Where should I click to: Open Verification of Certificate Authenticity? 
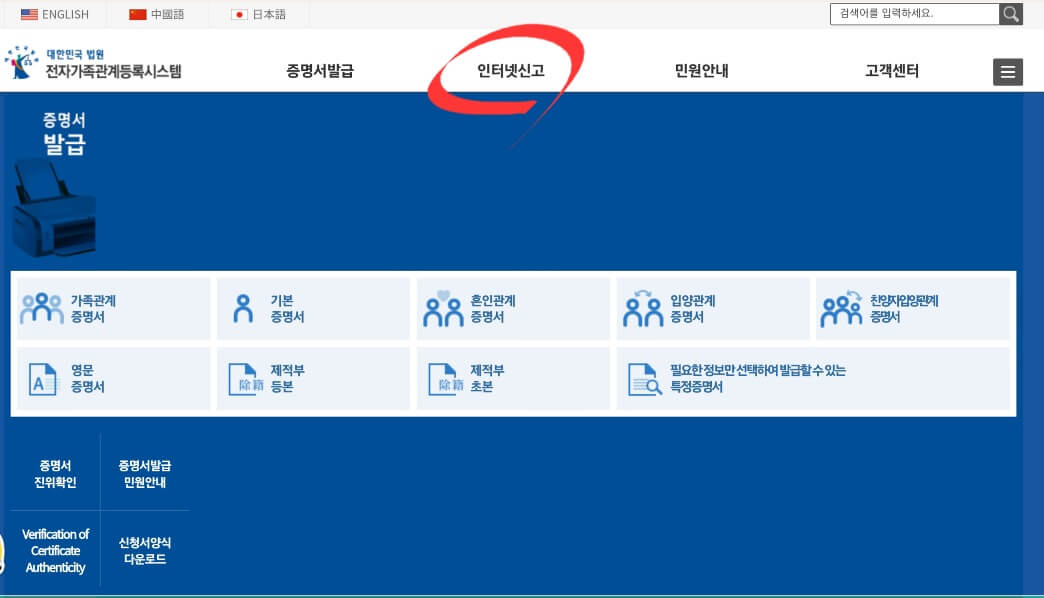tap(54, 549)
